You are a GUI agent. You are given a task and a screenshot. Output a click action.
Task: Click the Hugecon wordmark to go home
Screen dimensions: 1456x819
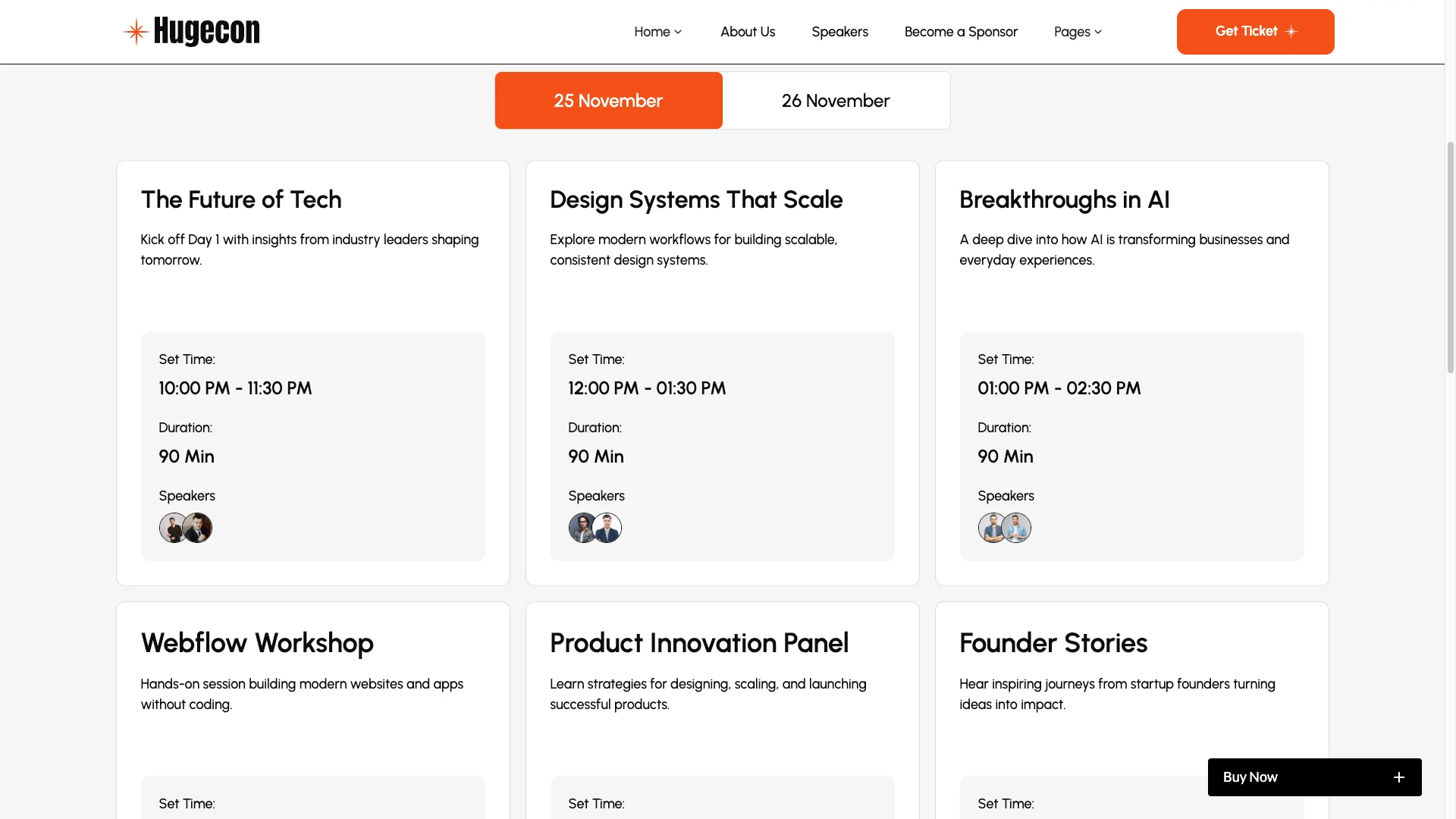207,32
